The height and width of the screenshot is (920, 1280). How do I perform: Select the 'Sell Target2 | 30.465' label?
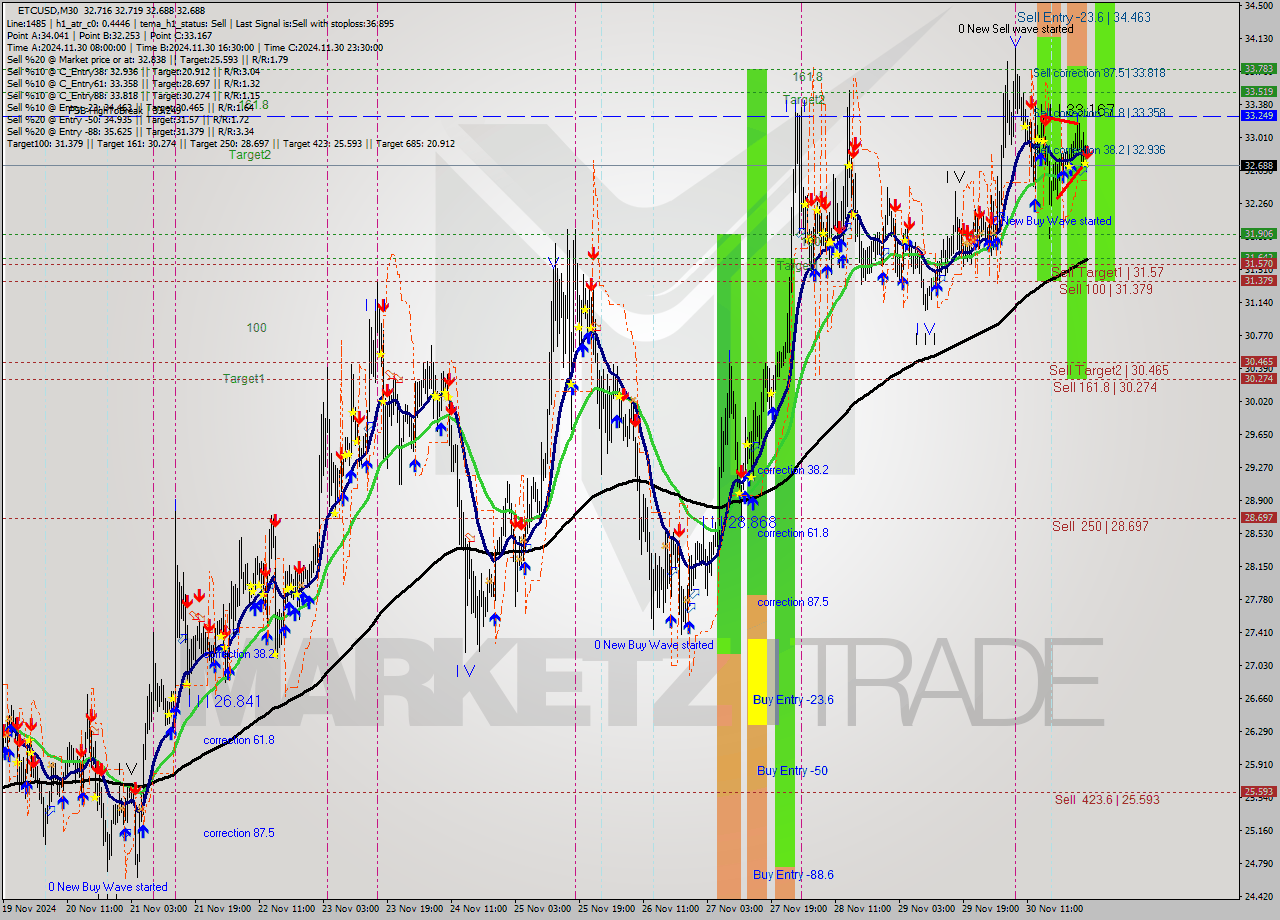[x=1109, y=370]
